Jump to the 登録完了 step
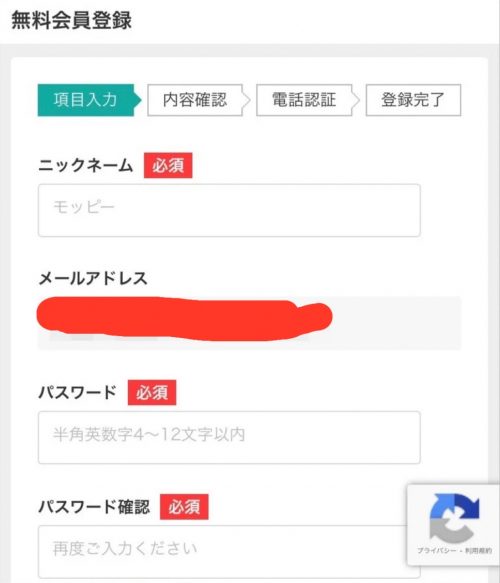 [x=413, y=100]
